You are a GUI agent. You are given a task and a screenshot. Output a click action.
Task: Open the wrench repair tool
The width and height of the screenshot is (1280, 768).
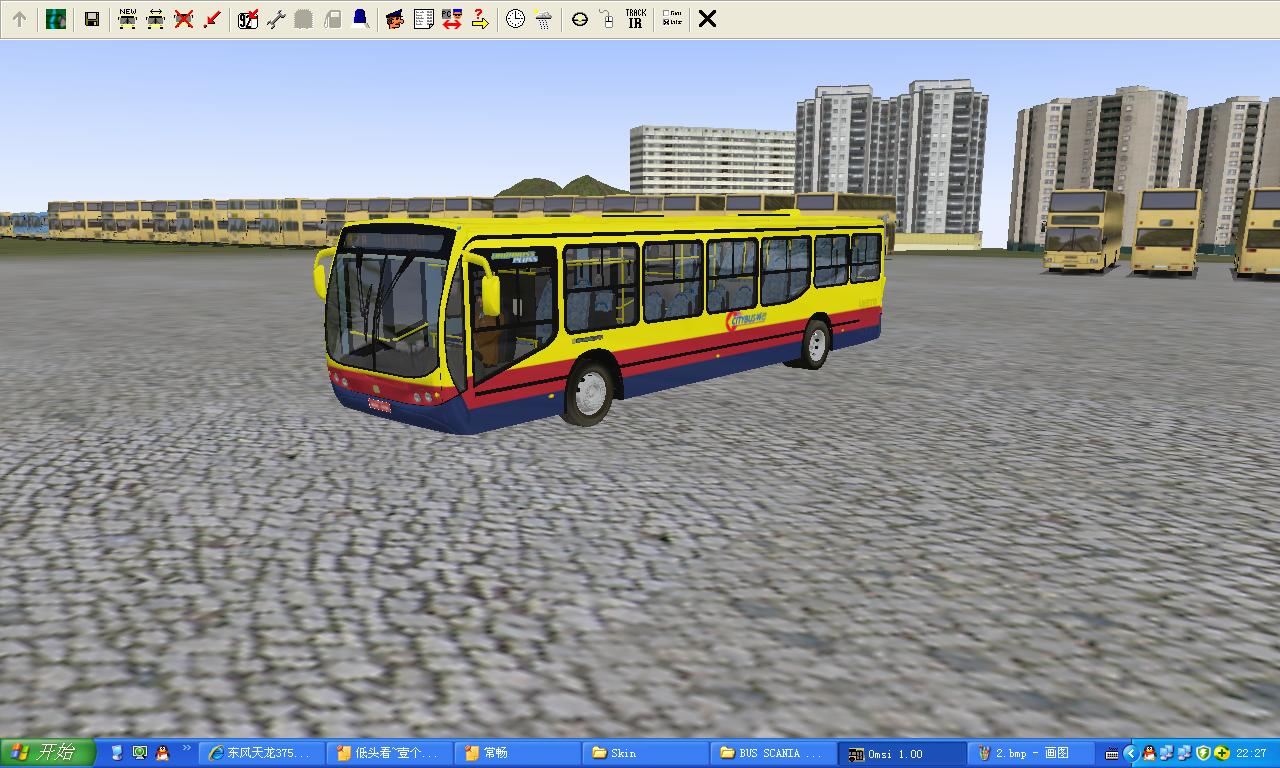(276, 19)
